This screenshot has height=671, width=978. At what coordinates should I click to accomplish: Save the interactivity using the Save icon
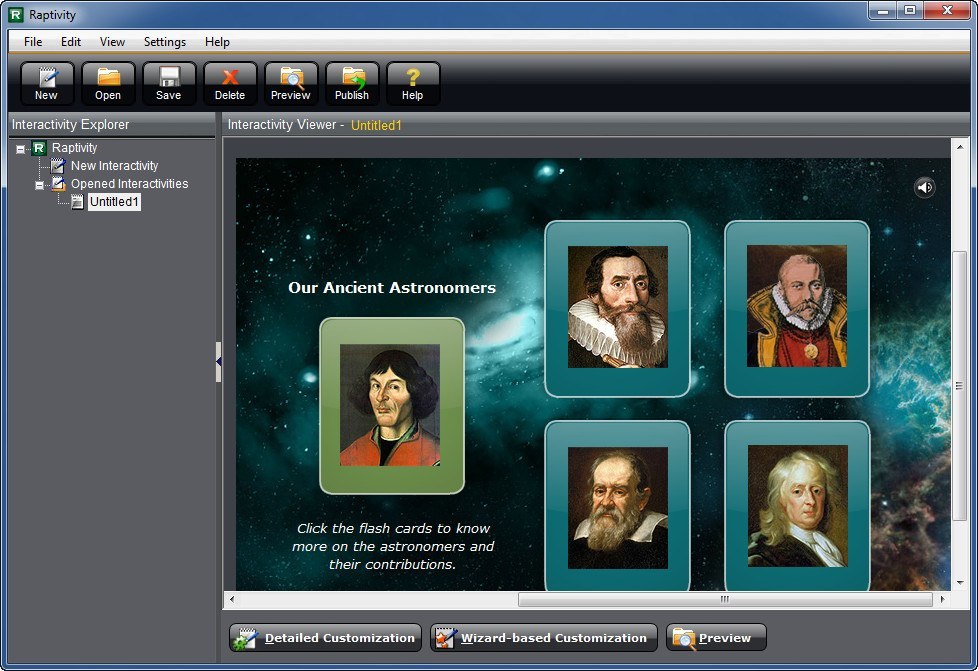pyautogui.click(x=169, y=83)
